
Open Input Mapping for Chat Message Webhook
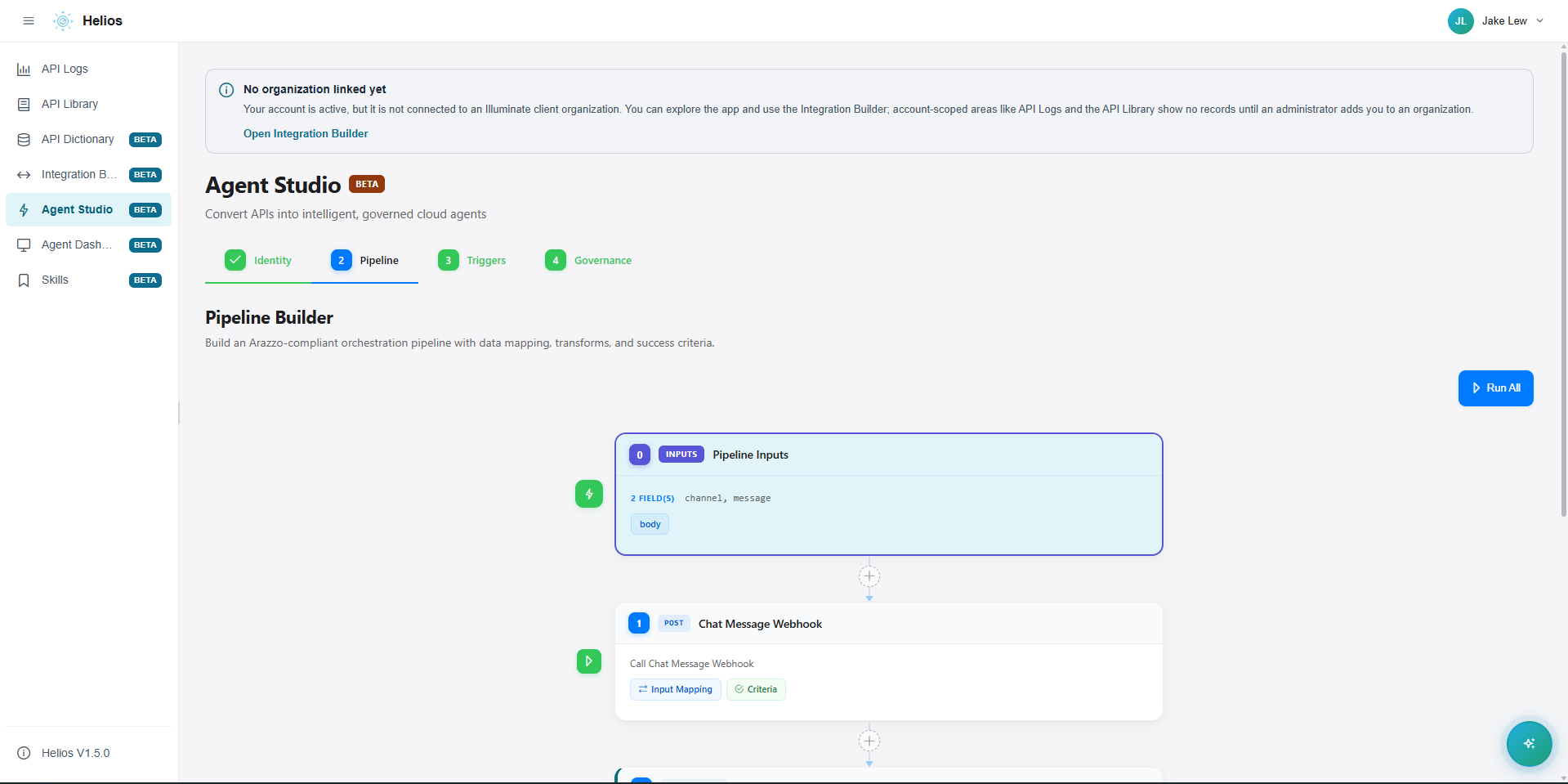click(676, 689)
